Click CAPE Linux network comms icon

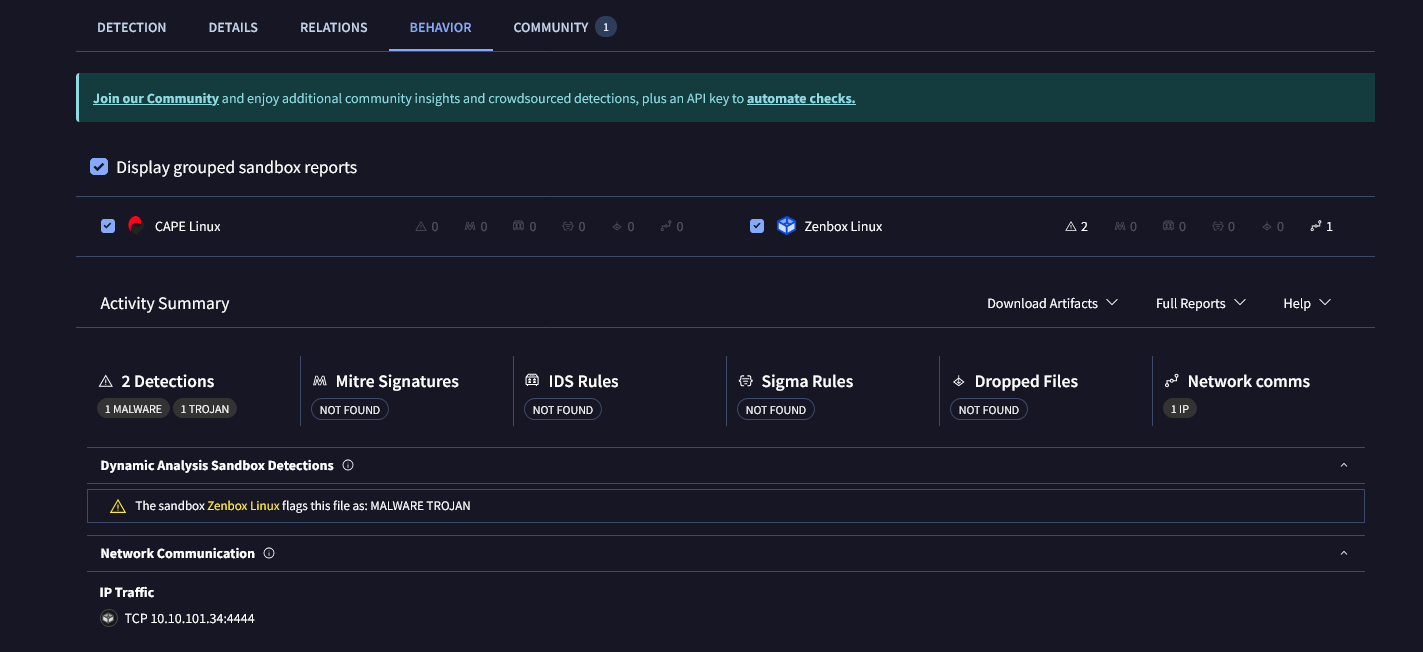666,227
